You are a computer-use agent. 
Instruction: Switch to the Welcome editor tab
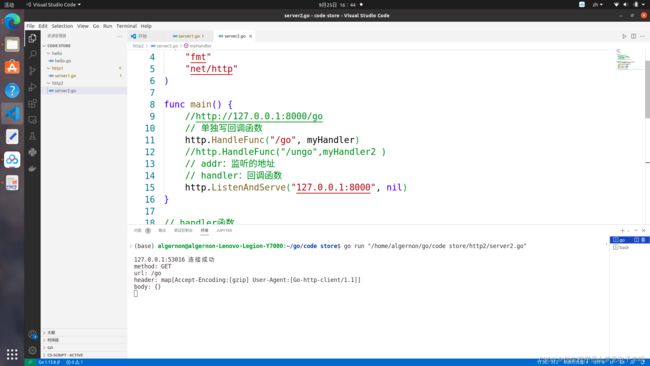pos(148,36)
